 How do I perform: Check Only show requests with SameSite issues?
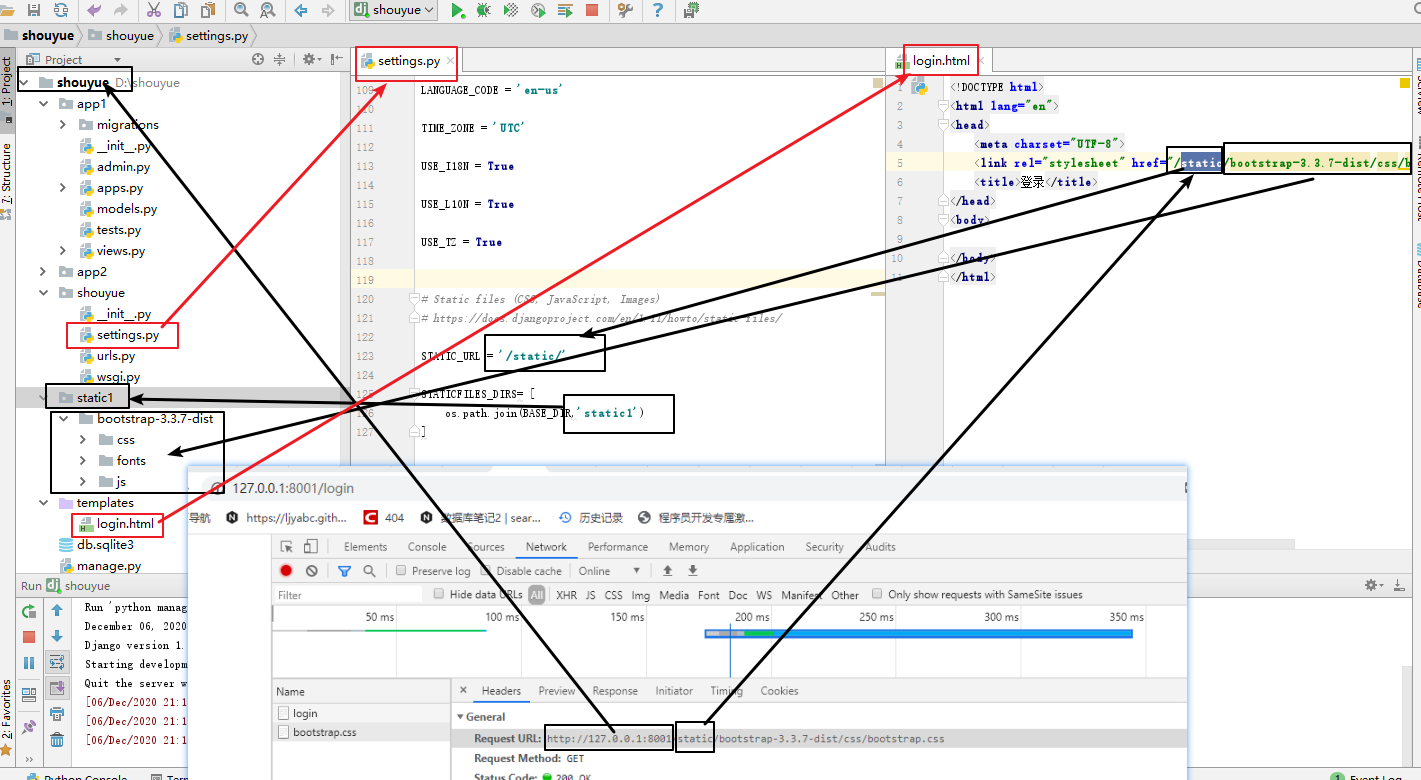click(877, 594)
